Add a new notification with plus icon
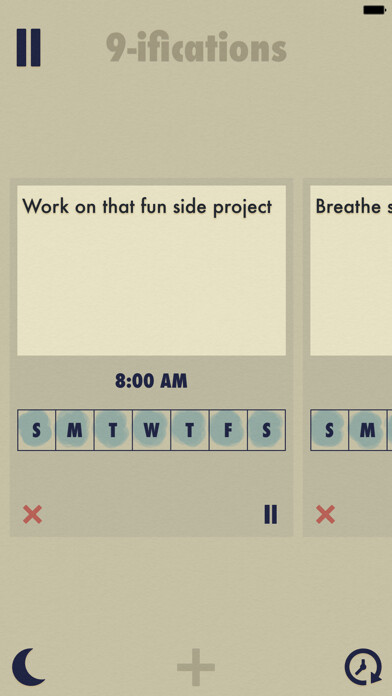This screenshot has height=696, width=392. click(x=196, y=667)
